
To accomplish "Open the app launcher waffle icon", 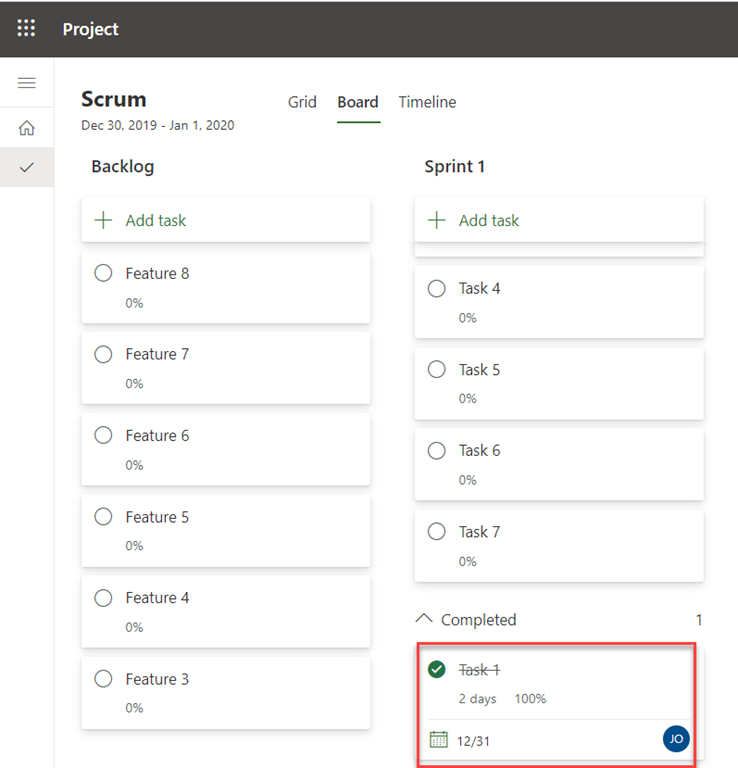I will [x=27, y=28].
